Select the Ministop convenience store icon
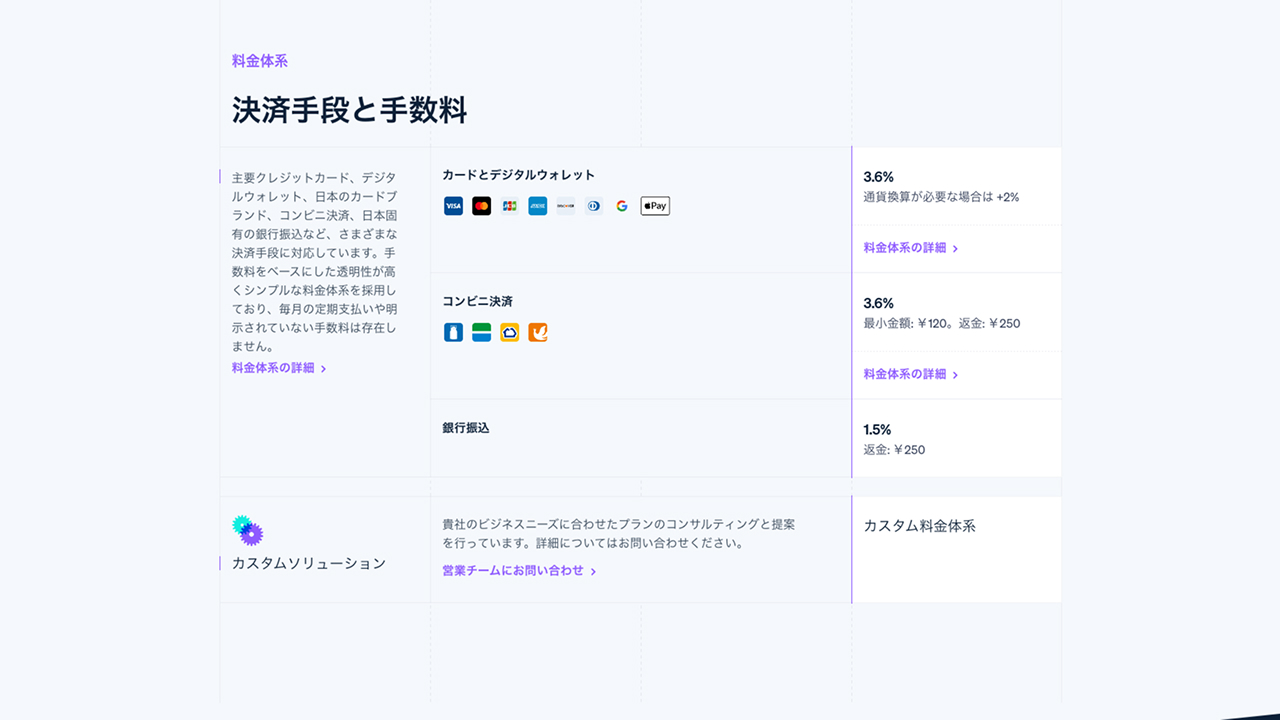 (x=509, y=331)
